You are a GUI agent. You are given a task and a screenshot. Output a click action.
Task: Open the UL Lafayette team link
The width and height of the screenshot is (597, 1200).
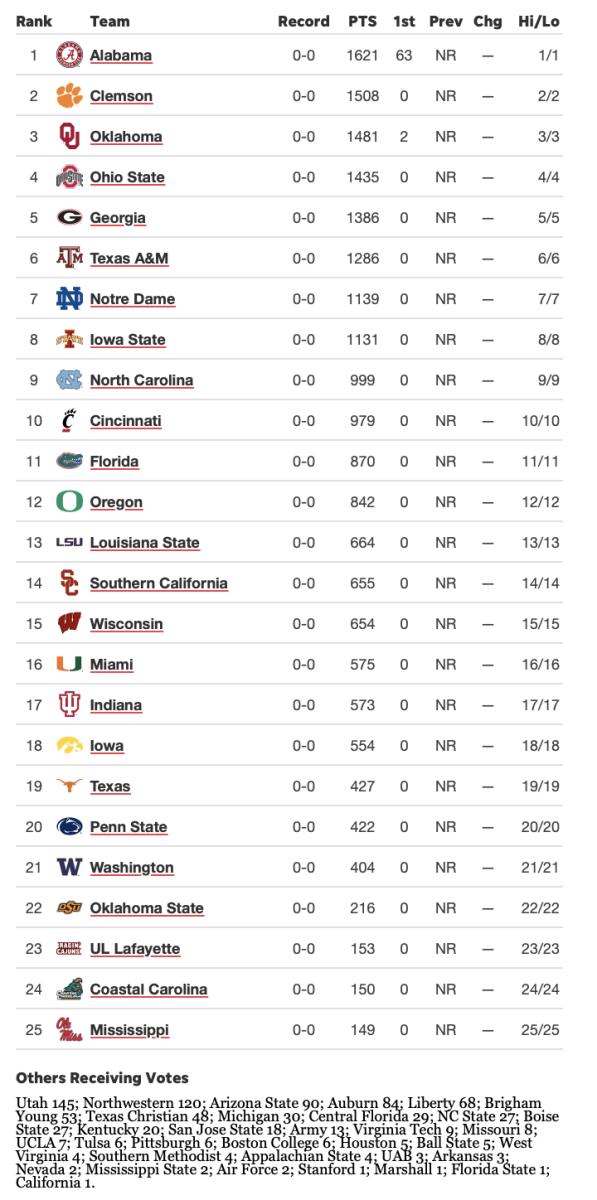pyautogui.click(x=135, y=948)
